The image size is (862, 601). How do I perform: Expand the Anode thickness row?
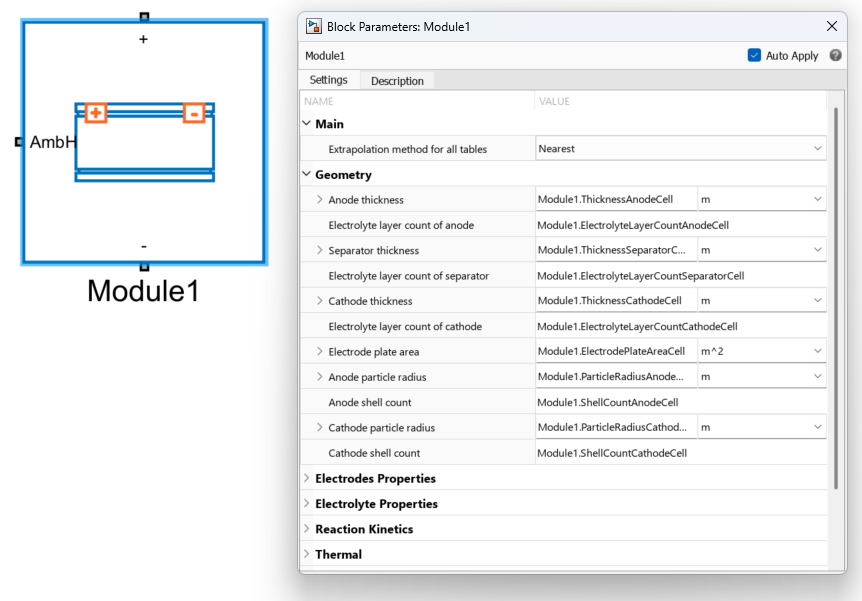(x=319, y=200)
